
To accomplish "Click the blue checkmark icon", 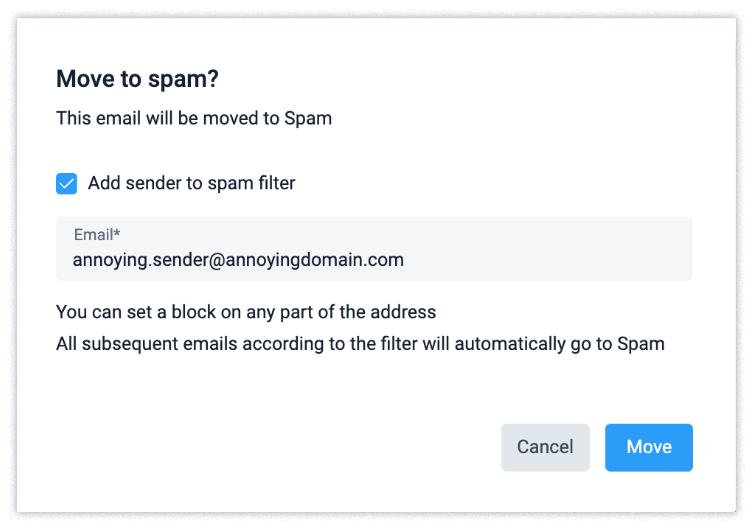I will coord(67,184).
